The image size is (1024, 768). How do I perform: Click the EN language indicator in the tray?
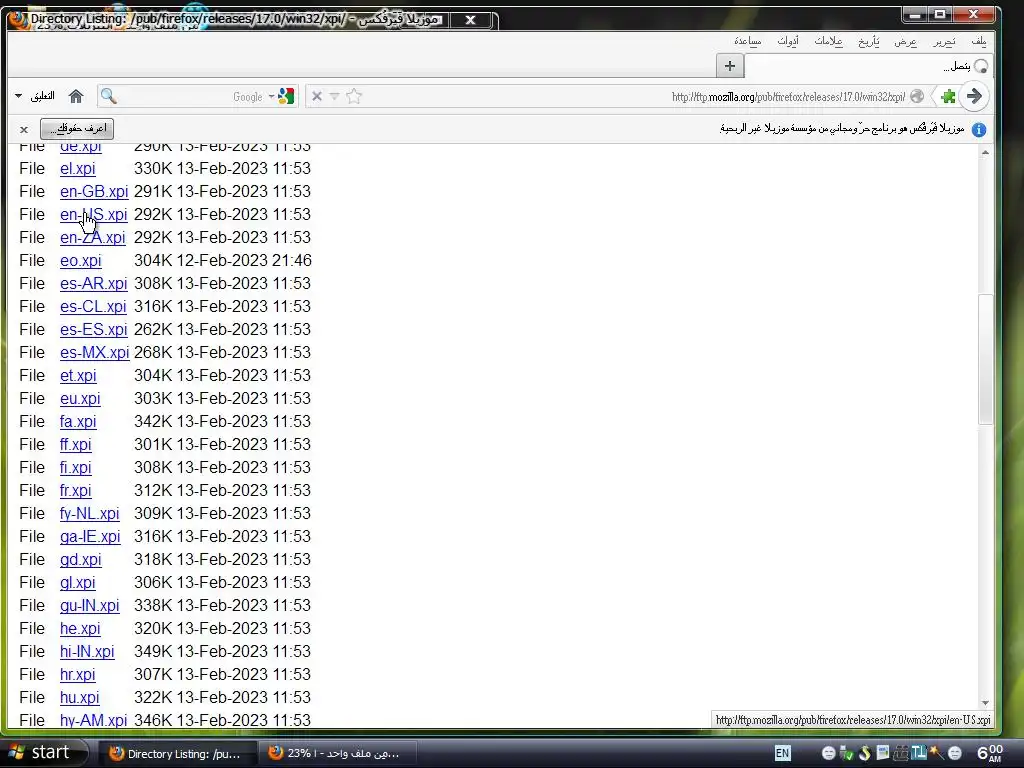782,754
